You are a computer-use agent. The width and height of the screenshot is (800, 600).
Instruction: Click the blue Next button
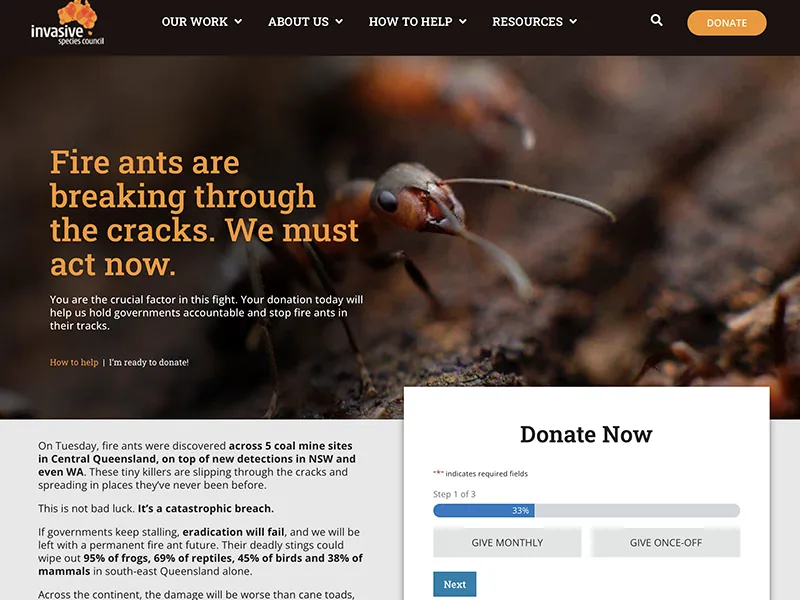click(455, 584)
